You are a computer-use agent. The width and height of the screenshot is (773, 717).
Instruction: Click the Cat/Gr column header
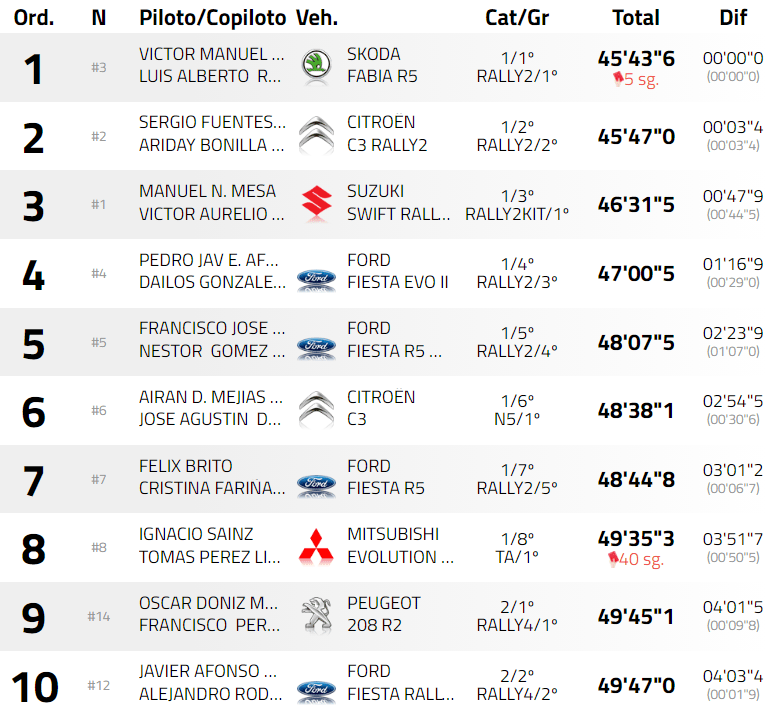516,17
